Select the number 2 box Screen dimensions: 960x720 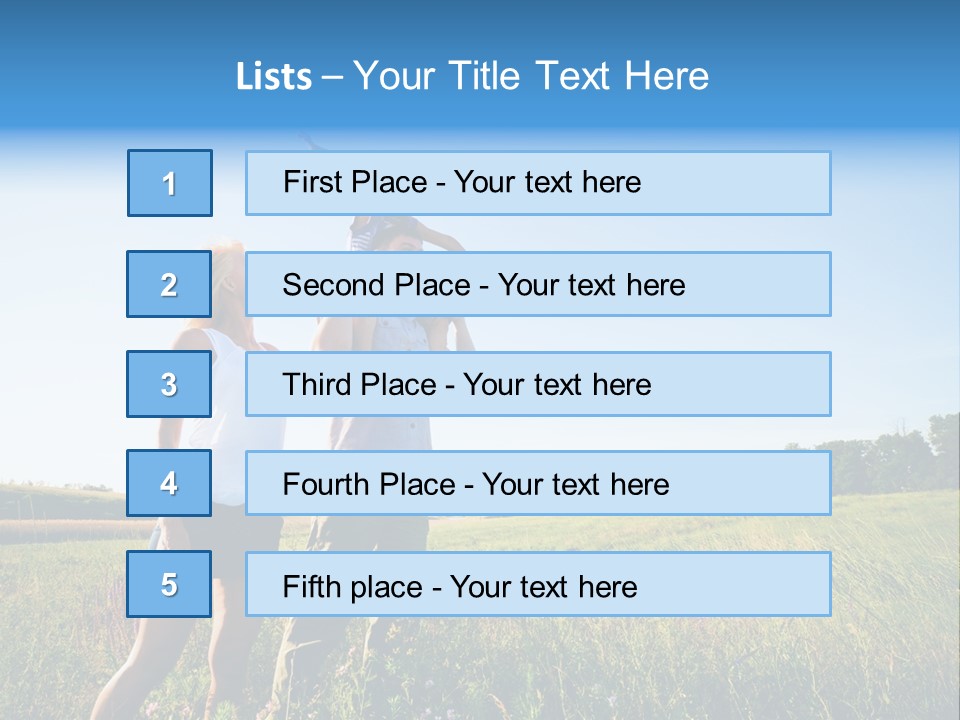[x=169, y=284]
